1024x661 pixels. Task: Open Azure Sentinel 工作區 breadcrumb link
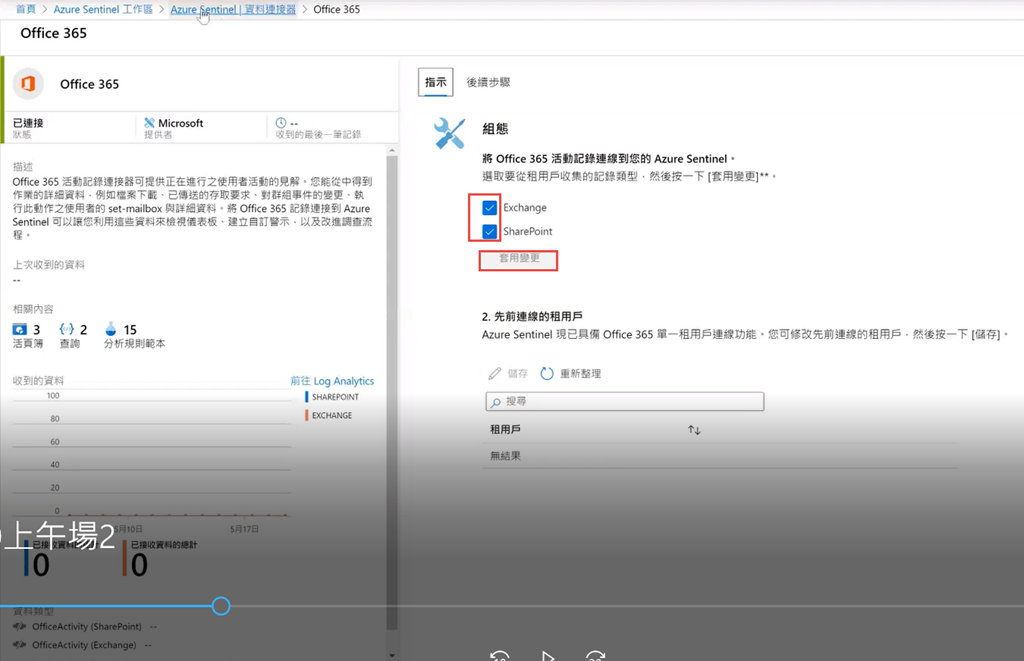pos(103,9)
